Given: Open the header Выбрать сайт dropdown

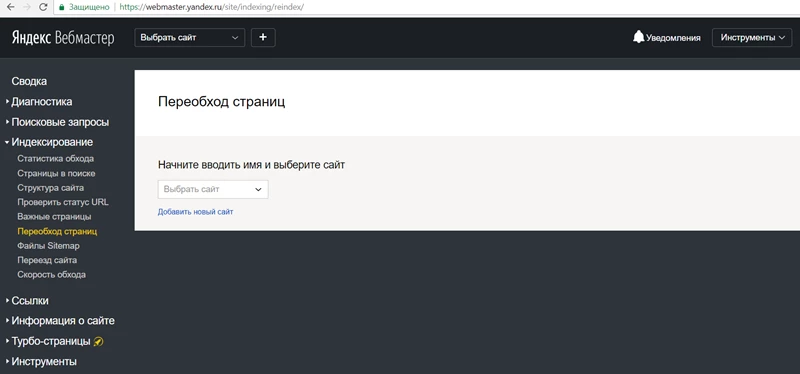Looking at the screenshot, I should click(x=190, y=38).
